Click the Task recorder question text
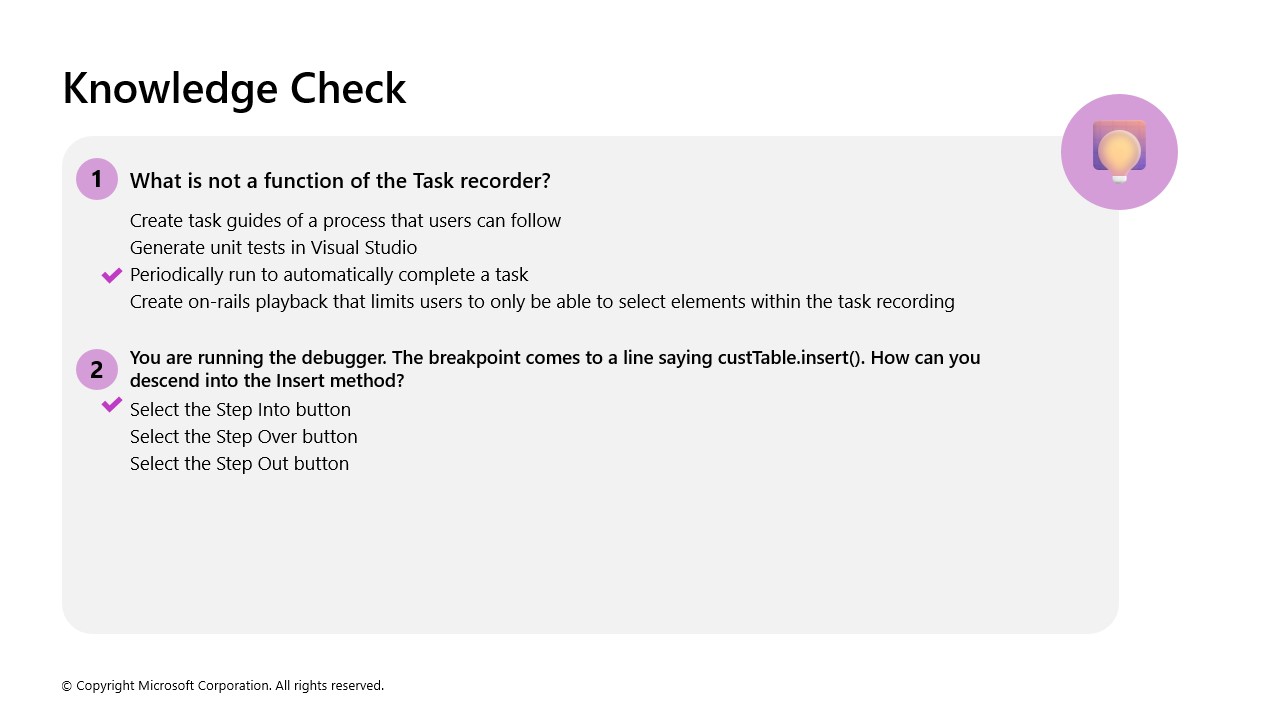 click(340, 181)
